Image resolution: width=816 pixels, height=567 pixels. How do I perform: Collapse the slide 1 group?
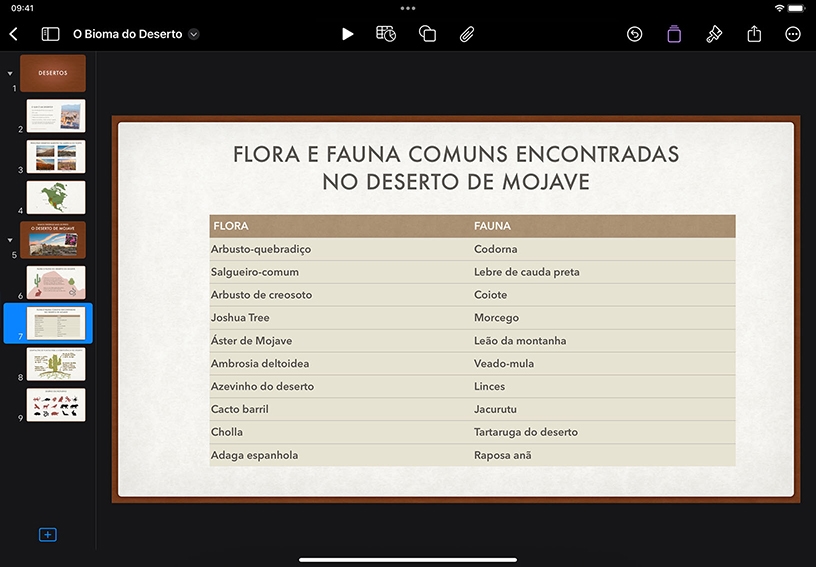tap(10, 73)
